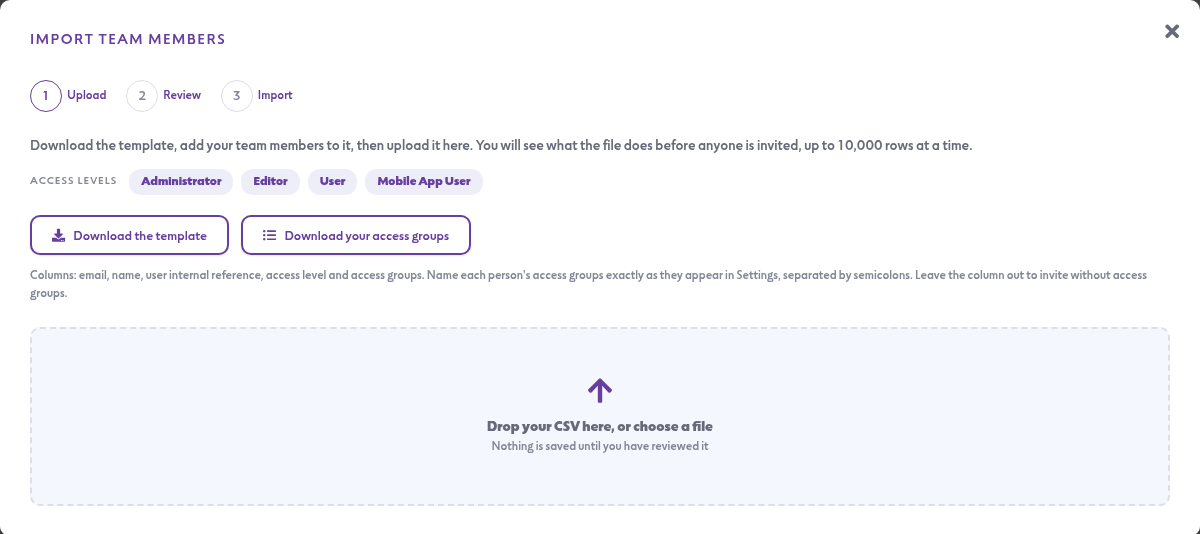Download your access groups

356,236
